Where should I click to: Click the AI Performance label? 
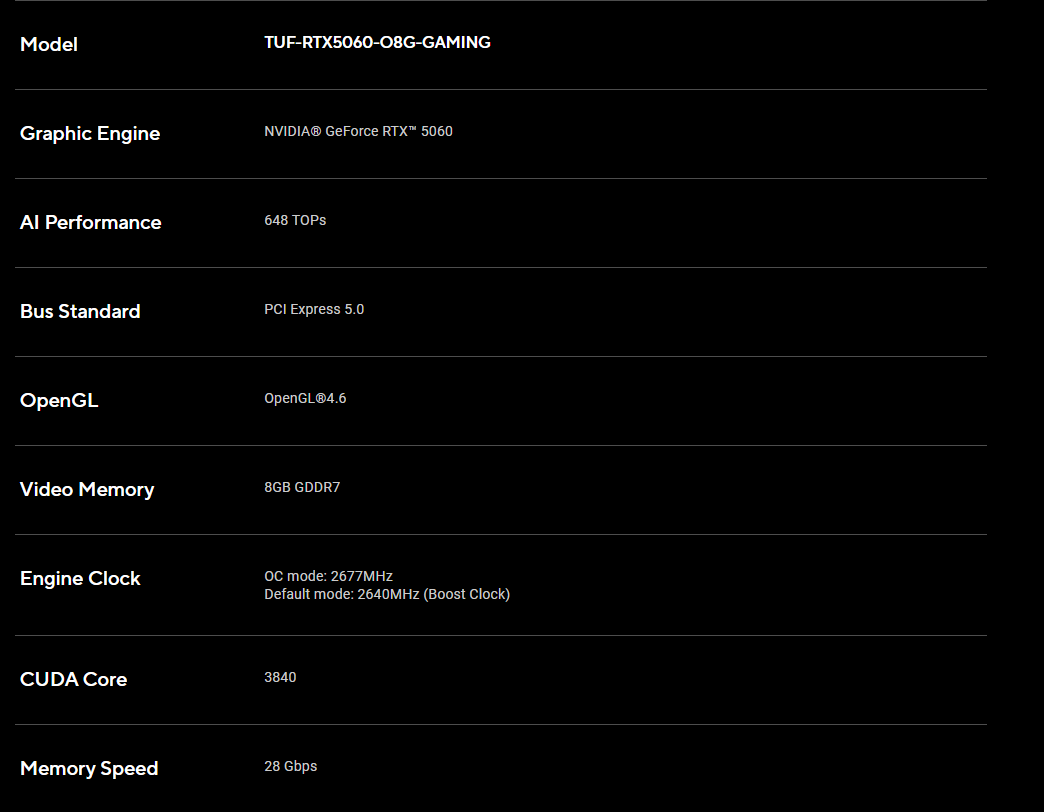[90, 222]
